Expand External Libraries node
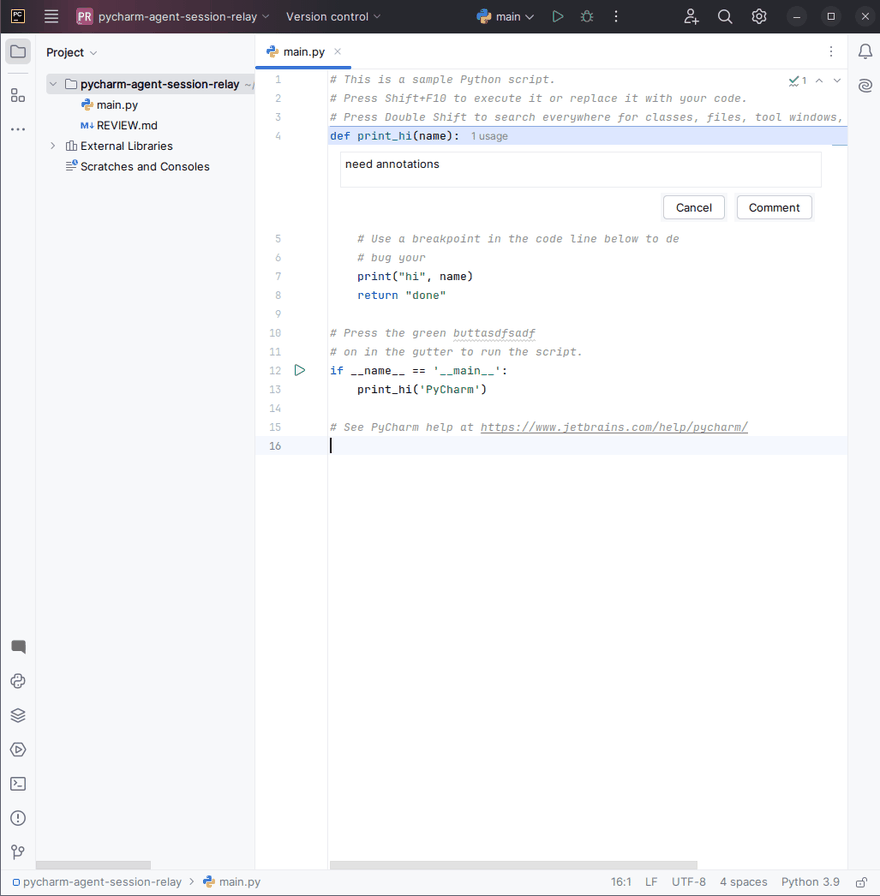 click(53, 146)
